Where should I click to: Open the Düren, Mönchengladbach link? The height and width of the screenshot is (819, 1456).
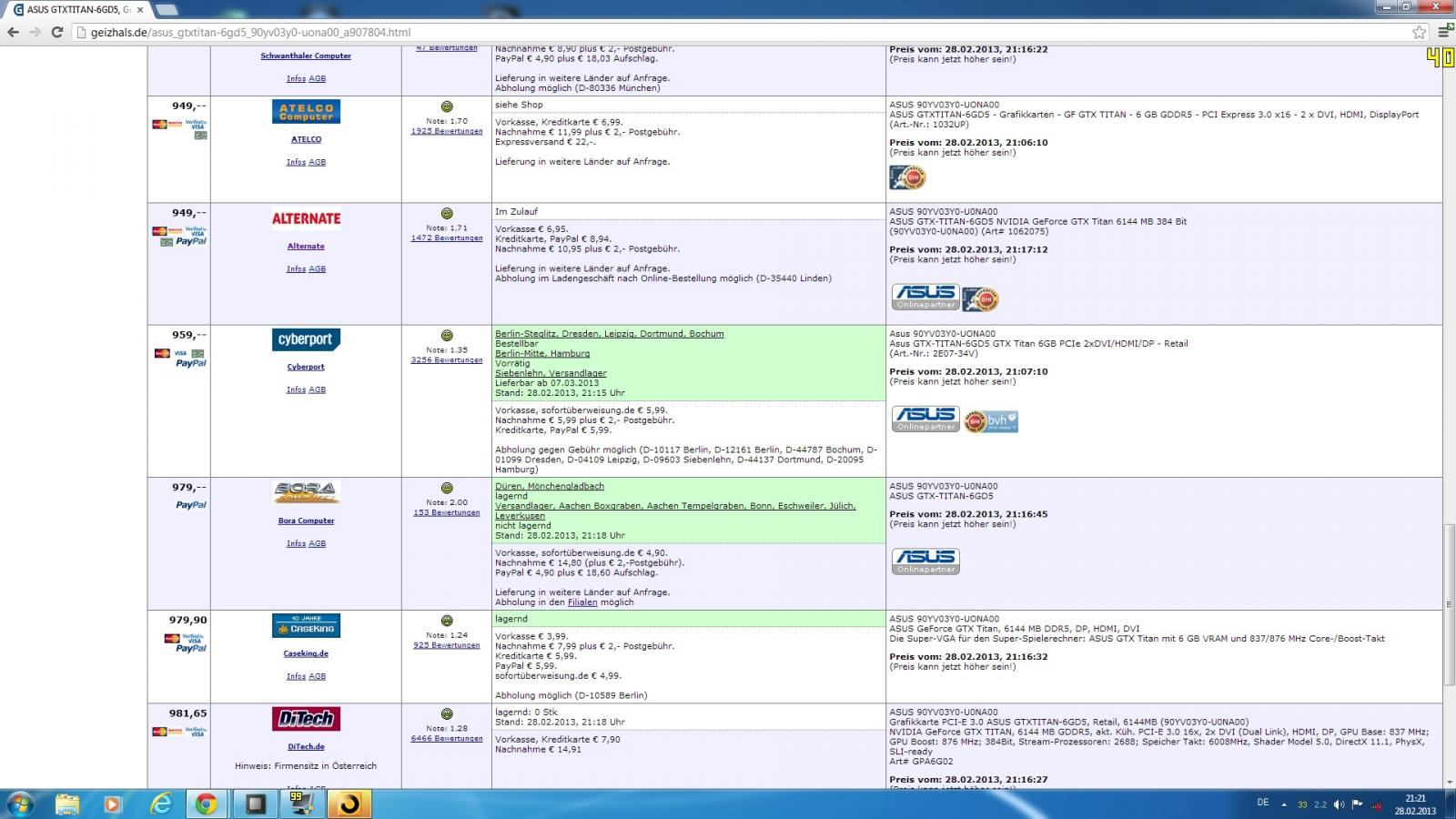(x=550, y=487)
